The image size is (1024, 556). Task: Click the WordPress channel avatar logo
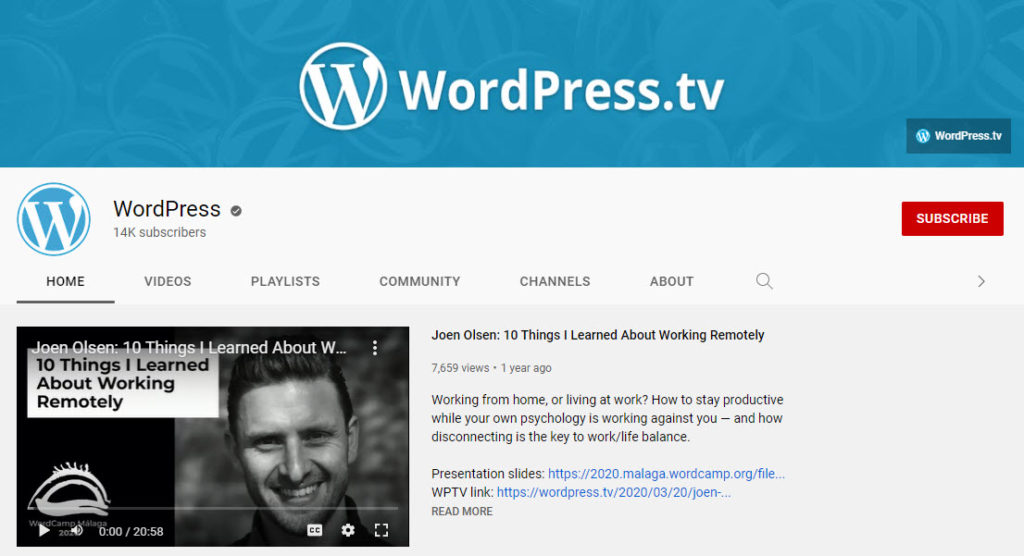pos(54,219)
